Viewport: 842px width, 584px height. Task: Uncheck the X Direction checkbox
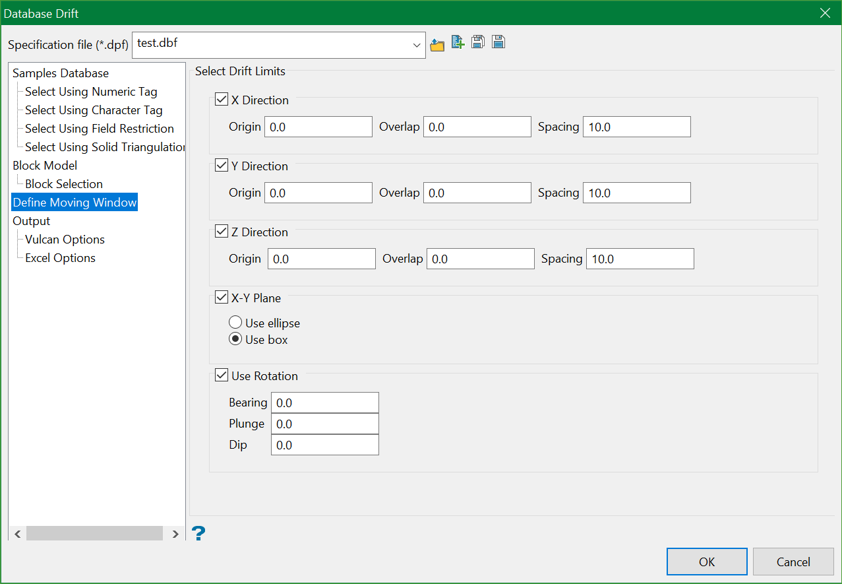(222, 100)
